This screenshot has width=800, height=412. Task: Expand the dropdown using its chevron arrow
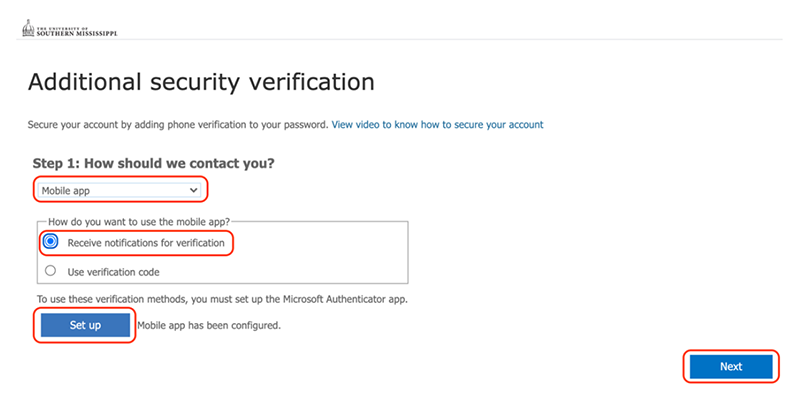193,190
